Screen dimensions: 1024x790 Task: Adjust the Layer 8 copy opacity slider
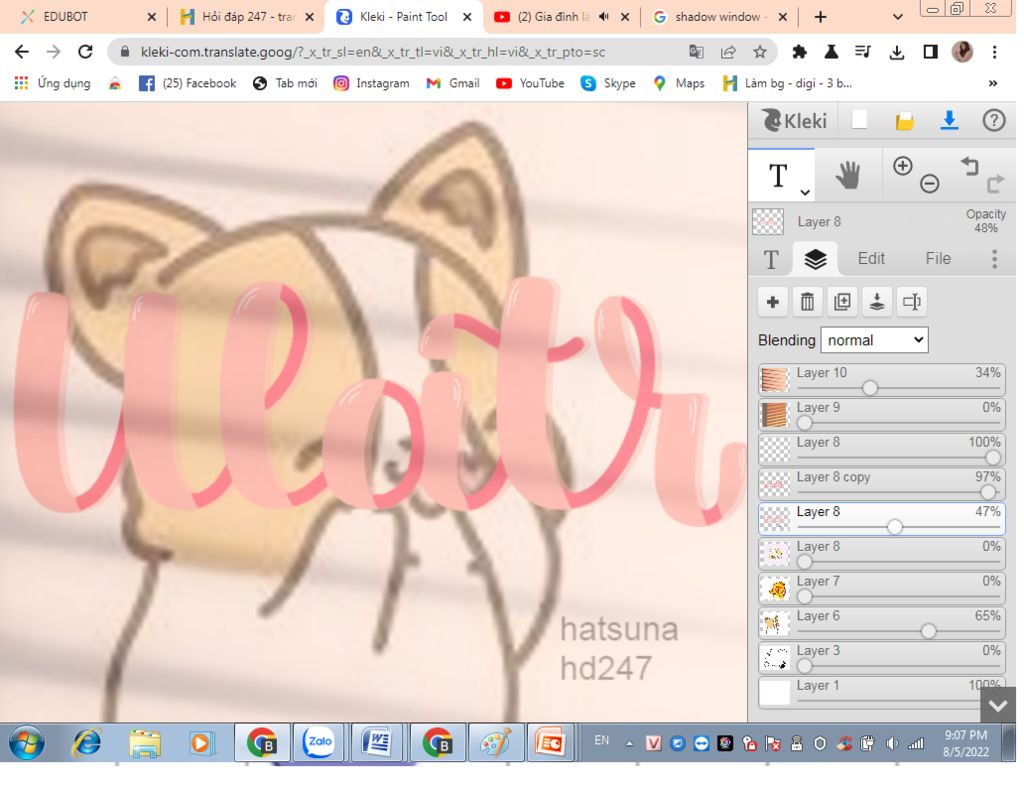987,492
